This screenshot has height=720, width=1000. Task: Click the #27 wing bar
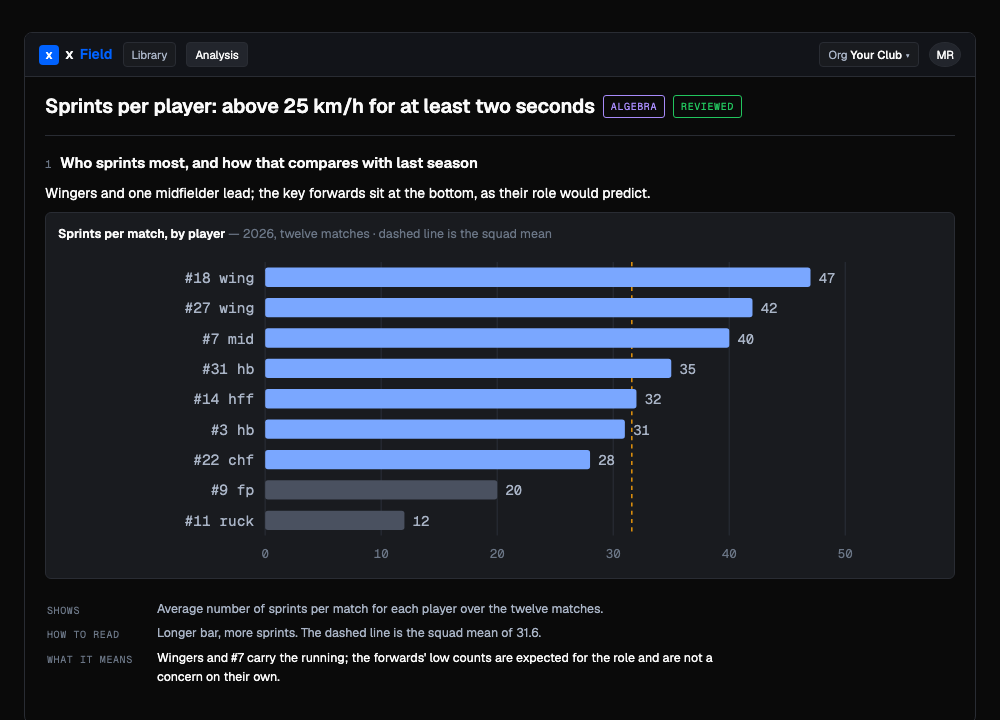509,308
